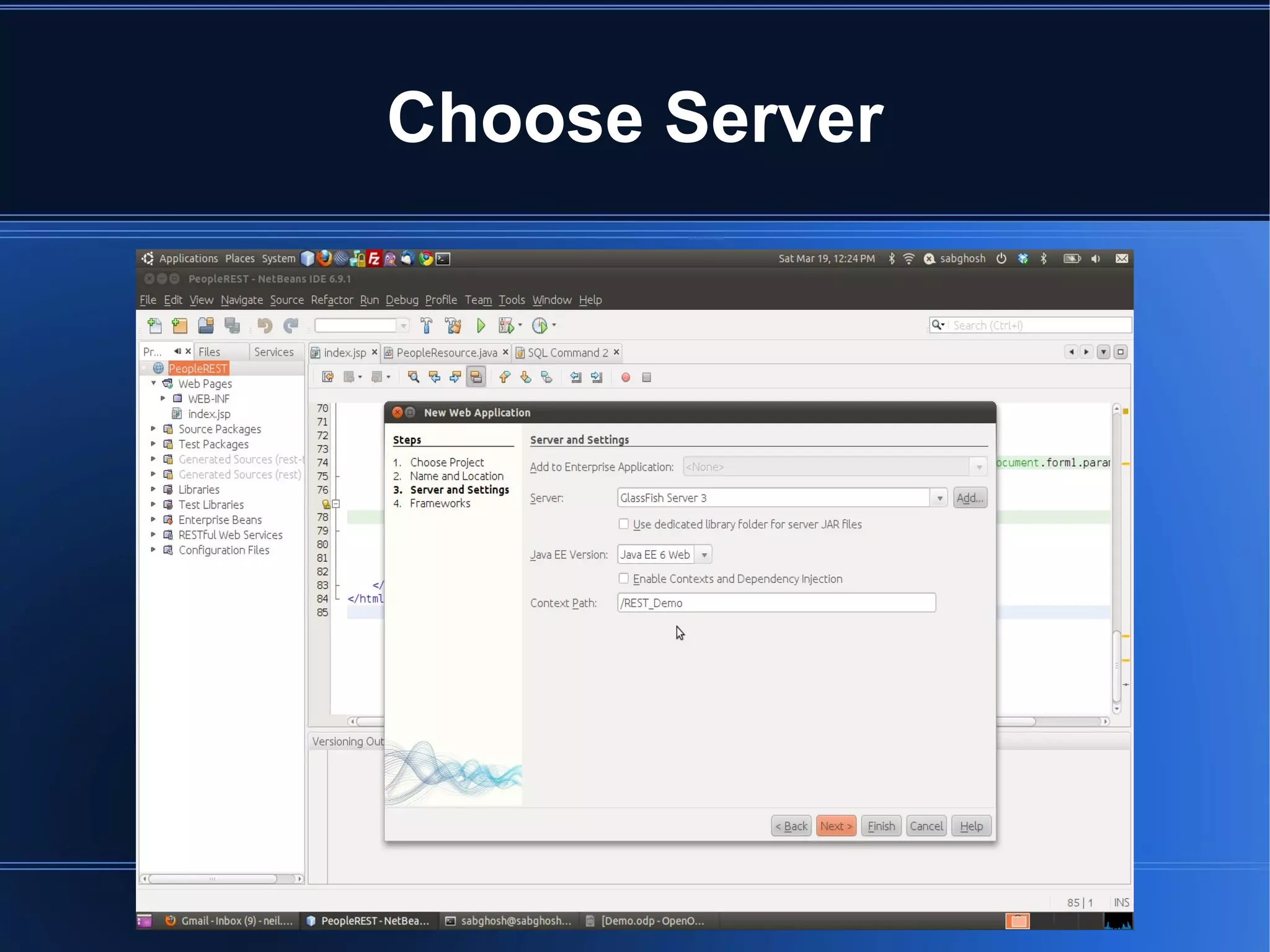This screenshot has width=1270, height=952.
Task: Expand the WEB-INF folder node
Action: [x=163, y=398]
